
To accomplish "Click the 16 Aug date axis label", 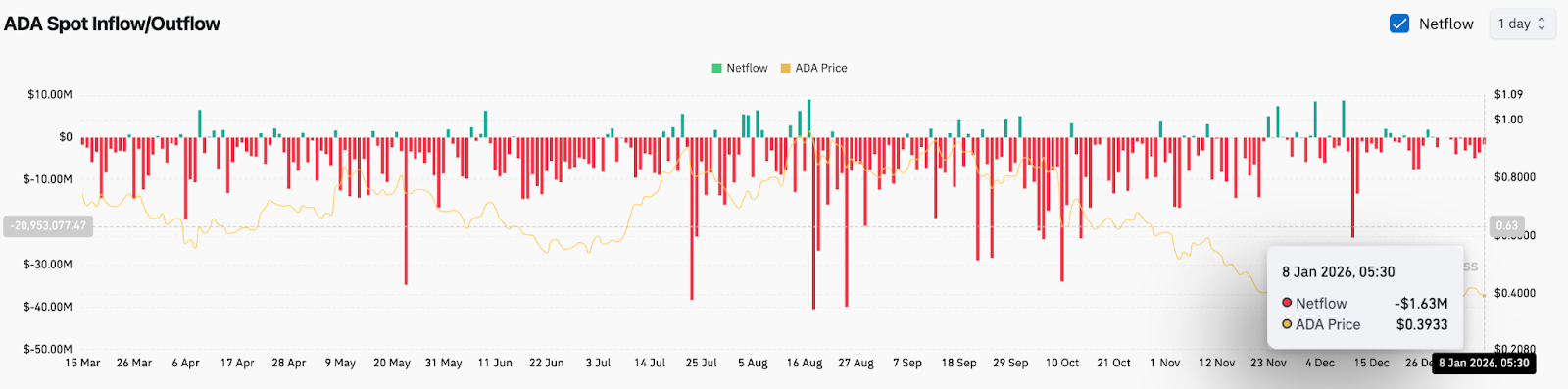I will pos(805,363).
